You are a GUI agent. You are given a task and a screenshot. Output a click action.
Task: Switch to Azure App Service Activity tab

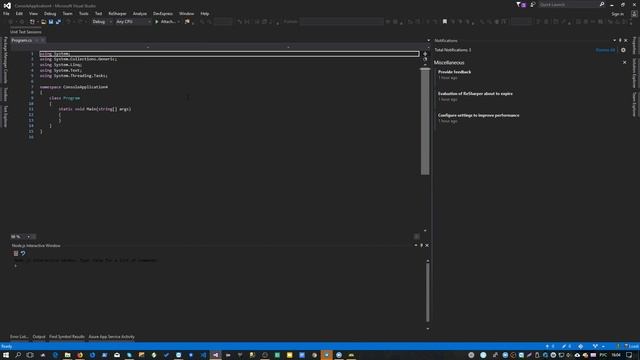coord(111,337)
